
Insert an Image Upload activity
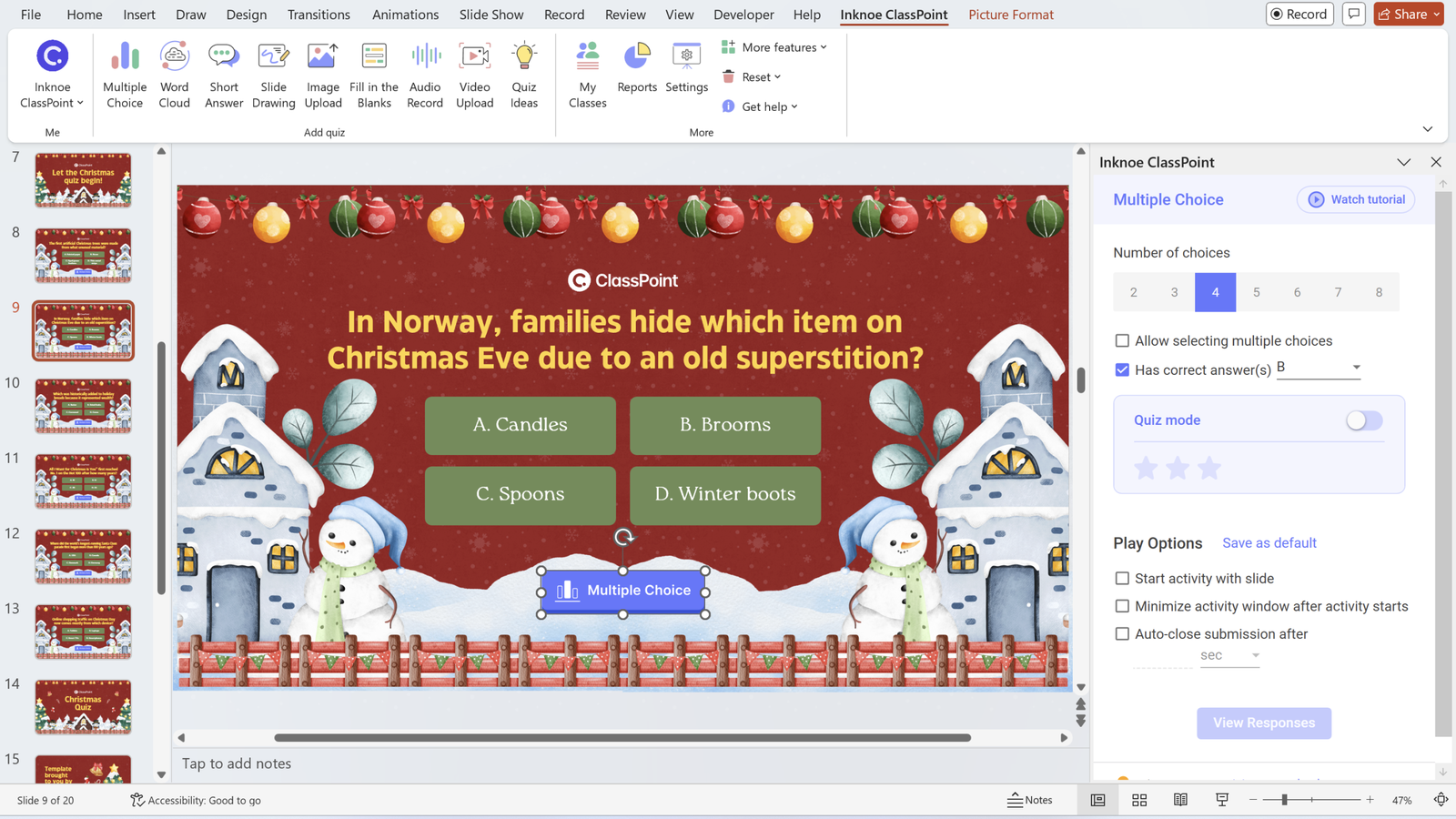323,75
